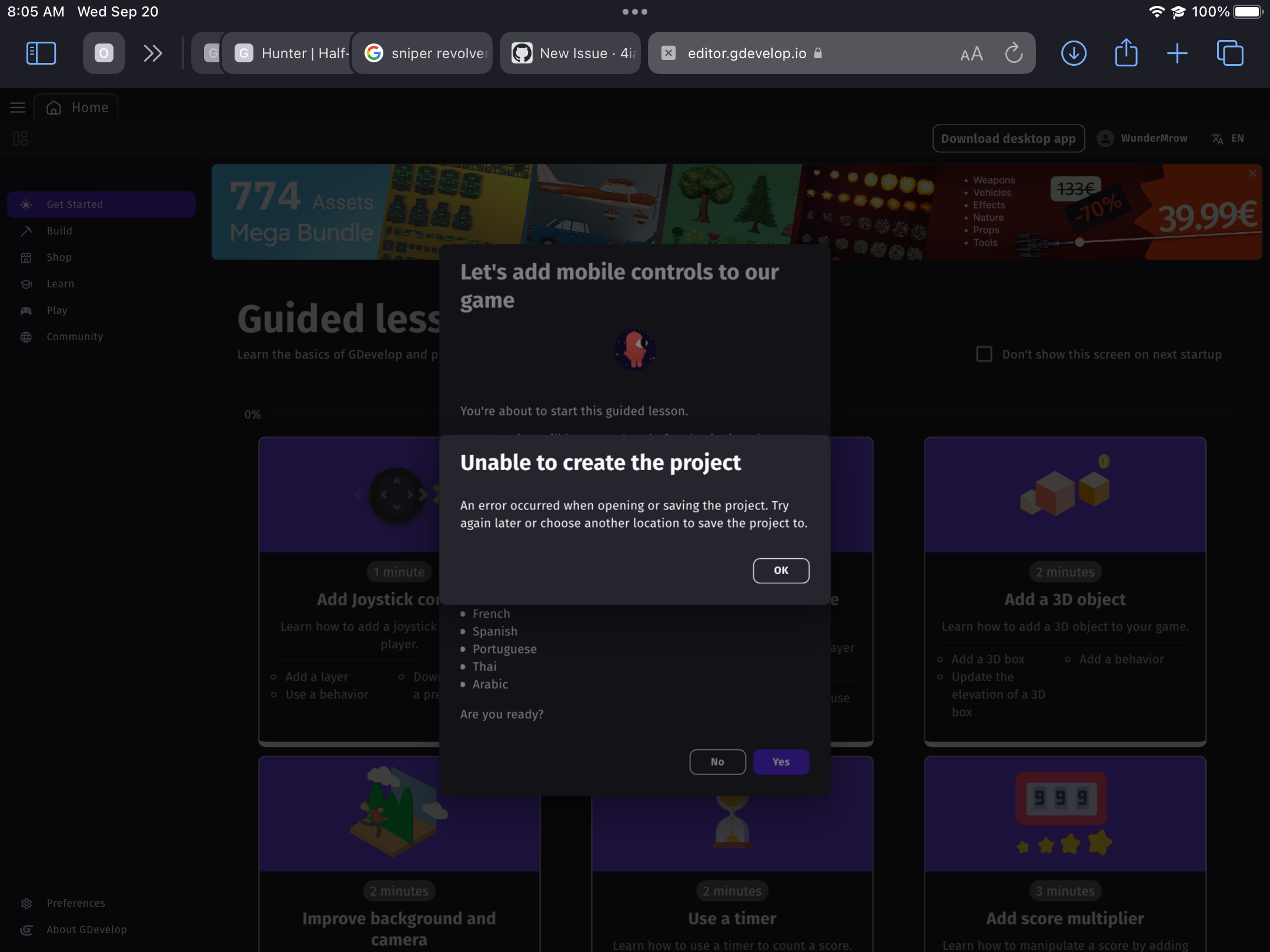Switch to the Home tab
The width and height of the screenshot is (1270, 952).
(x=76, y=107)
